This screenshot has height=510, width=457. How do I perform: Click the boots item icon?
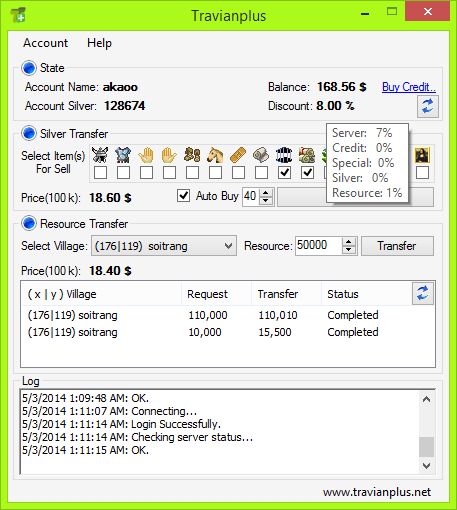pyautogui.click(x=192, y=155)
